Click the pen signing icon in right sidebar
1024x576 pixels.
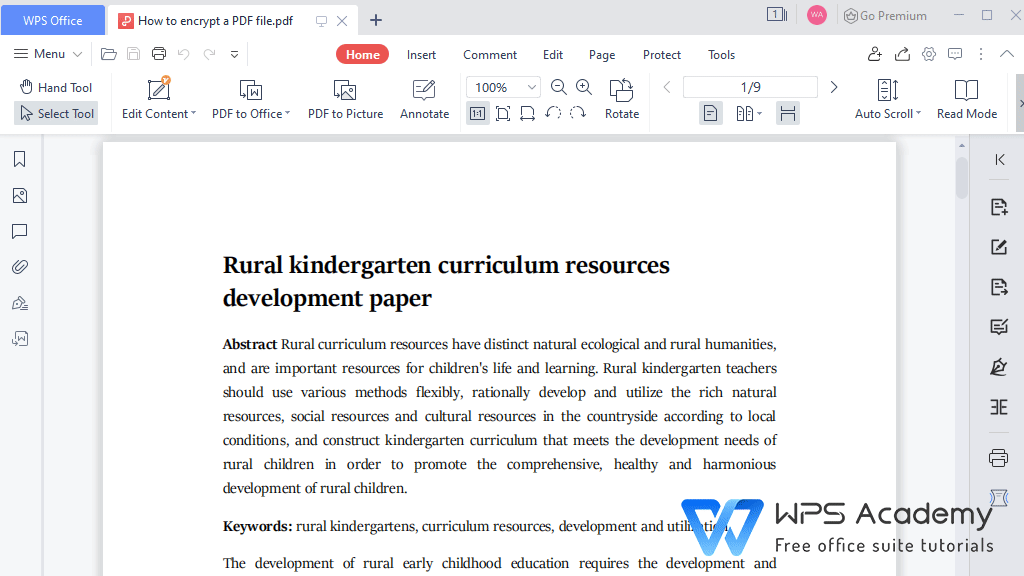pyautogui.click(x=999, y=367)
